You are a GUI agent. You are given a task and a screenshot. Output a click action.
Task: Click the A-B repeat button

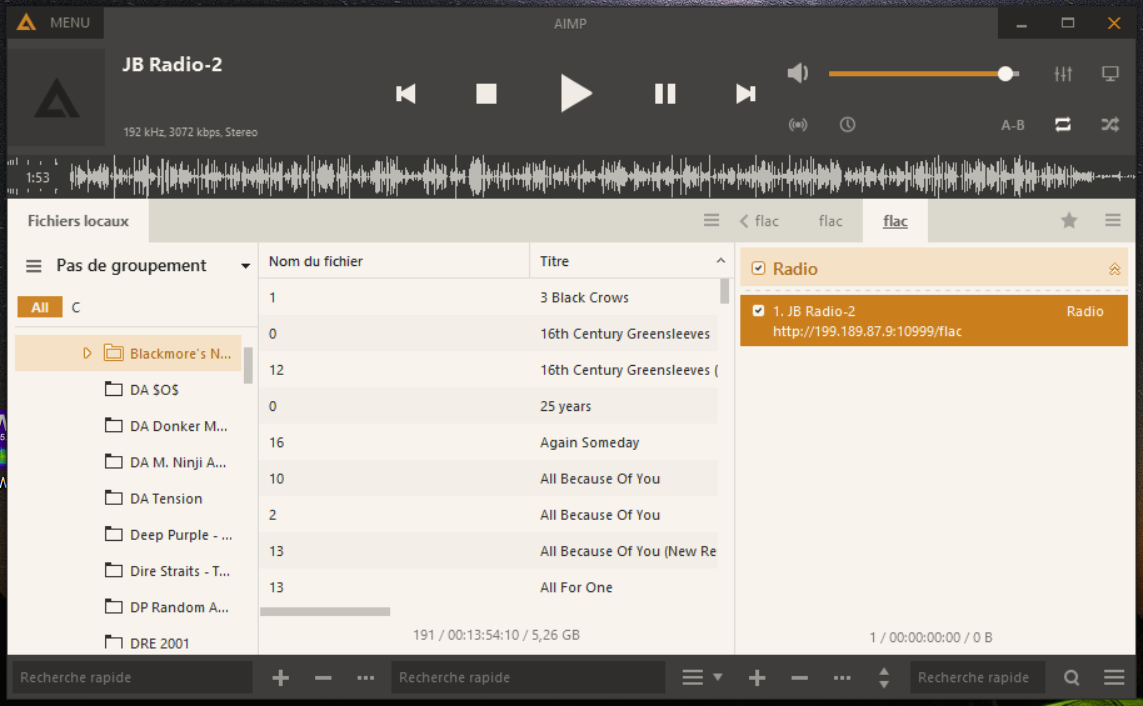1013,125
